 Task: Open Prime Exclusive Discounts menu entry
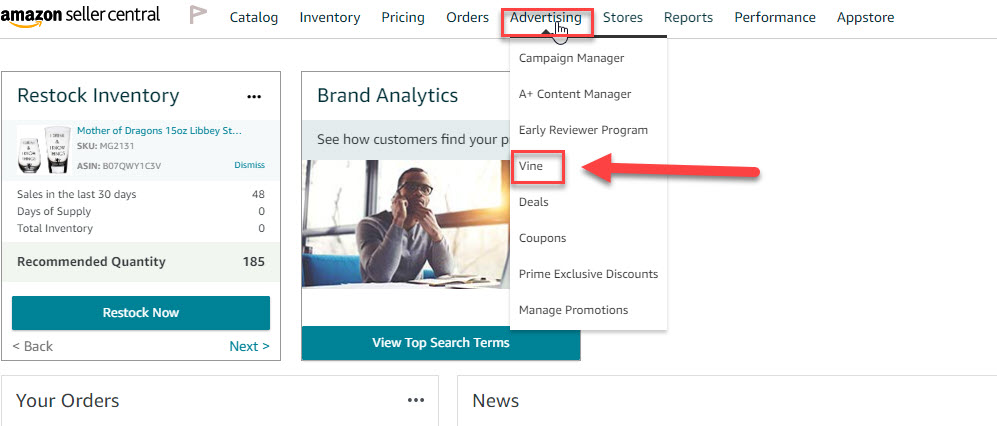tap(588, 274)
